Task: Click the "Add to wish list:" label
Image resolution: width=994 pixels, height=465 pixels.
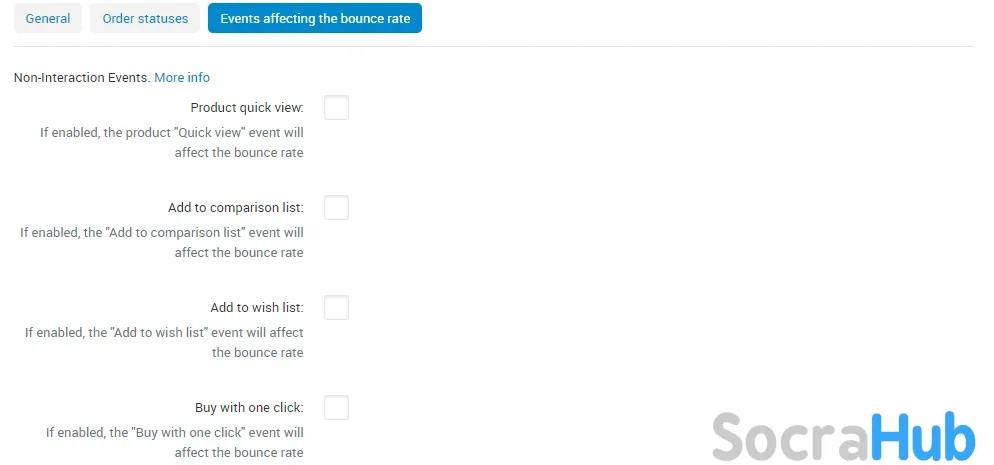Action: click(x=257, y=308)
